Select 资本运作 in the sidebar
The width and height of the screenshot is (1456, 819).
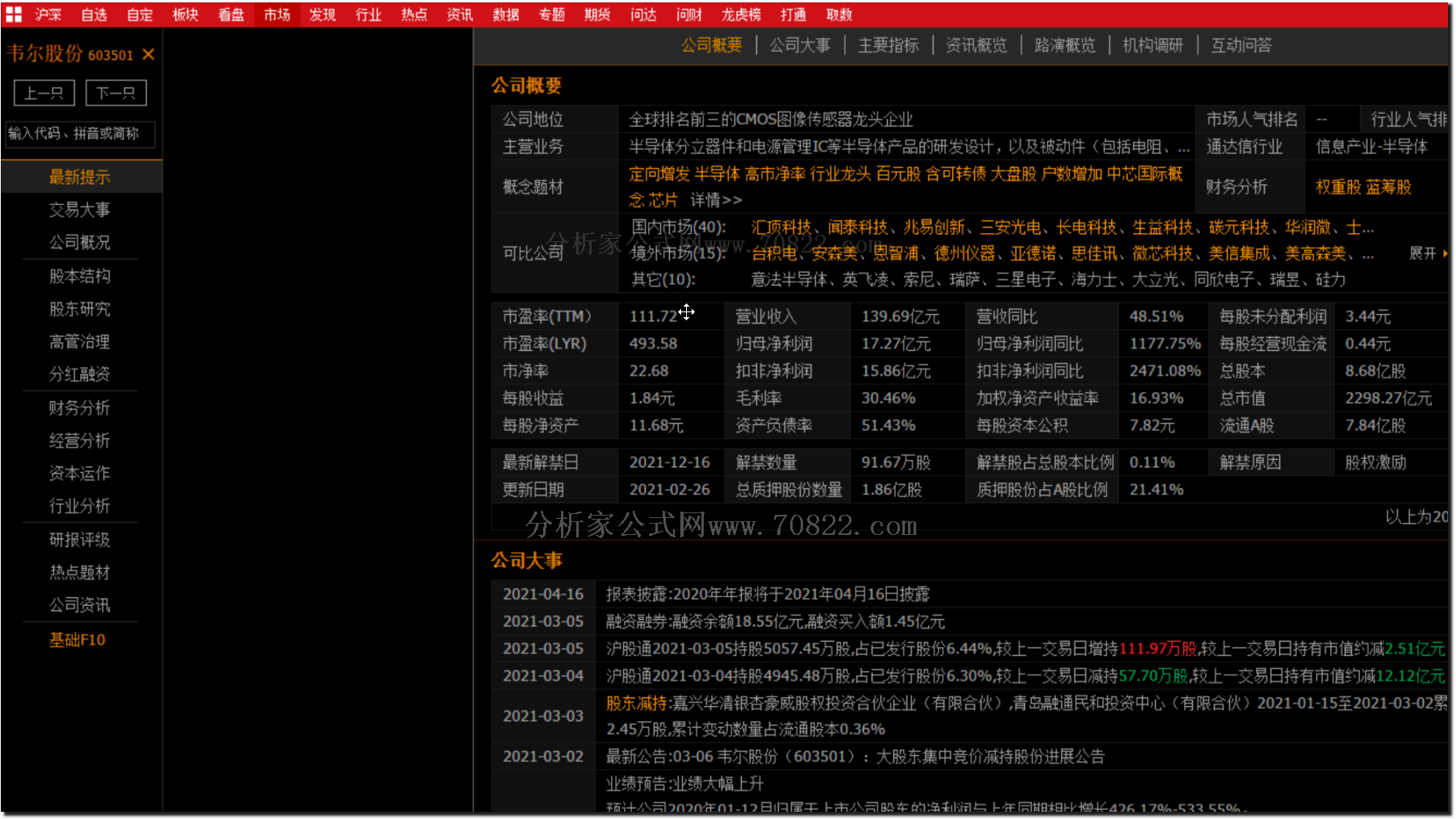pyautogui.click(x=80, y=473)
